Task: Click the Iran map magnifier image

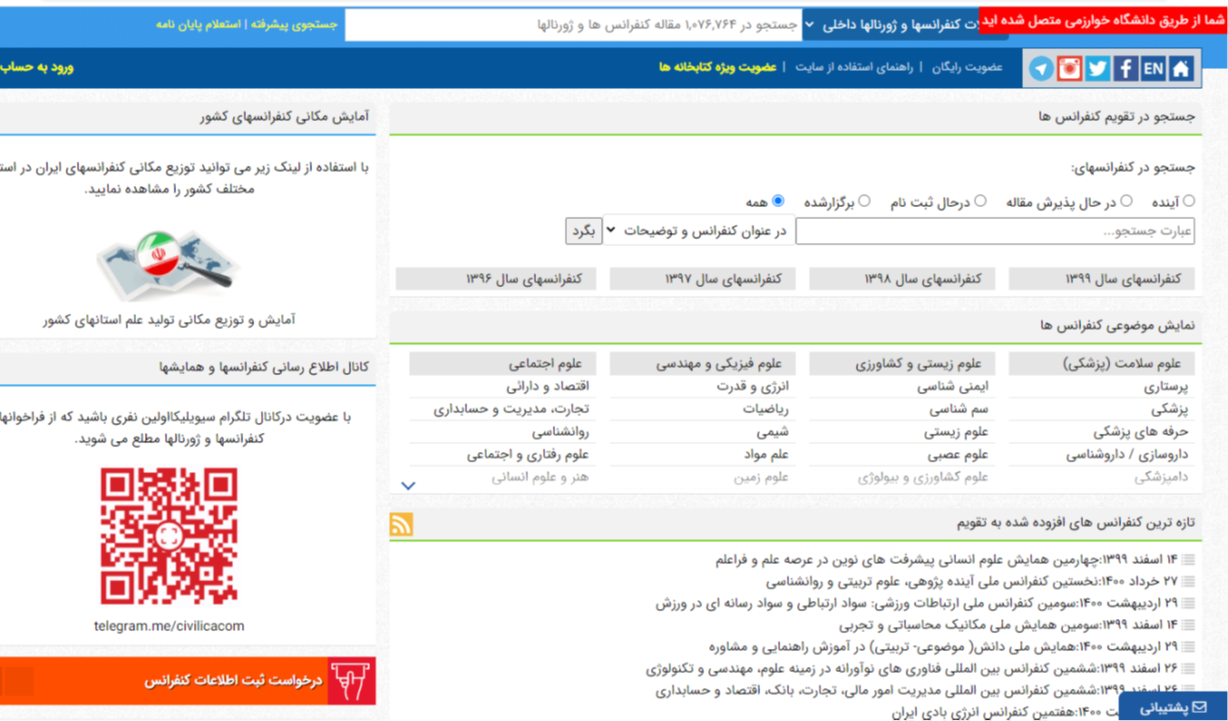Action: click(168, 265)
